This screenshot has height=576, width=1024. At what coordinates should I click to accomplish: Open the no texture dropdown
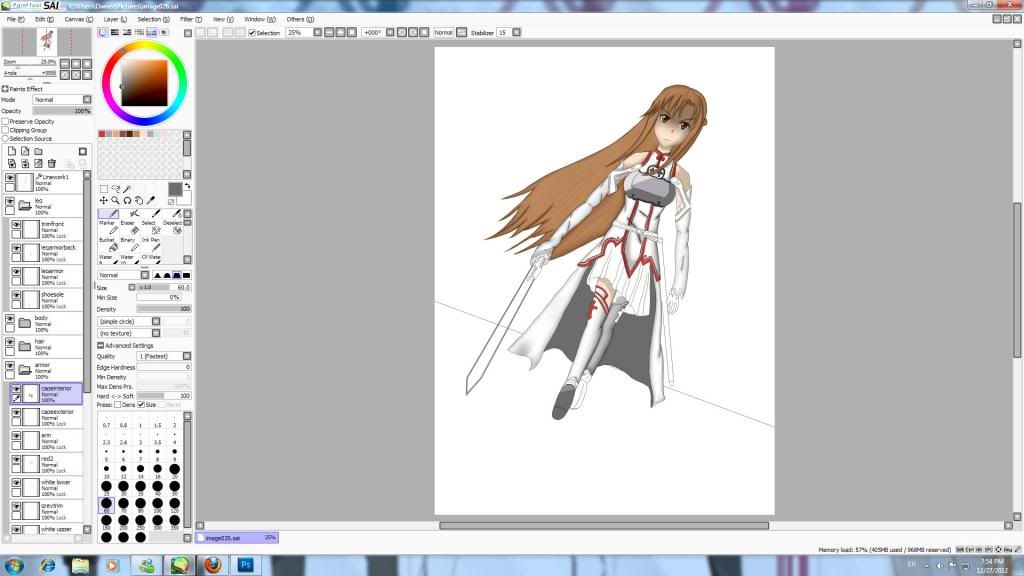point(129,333)
